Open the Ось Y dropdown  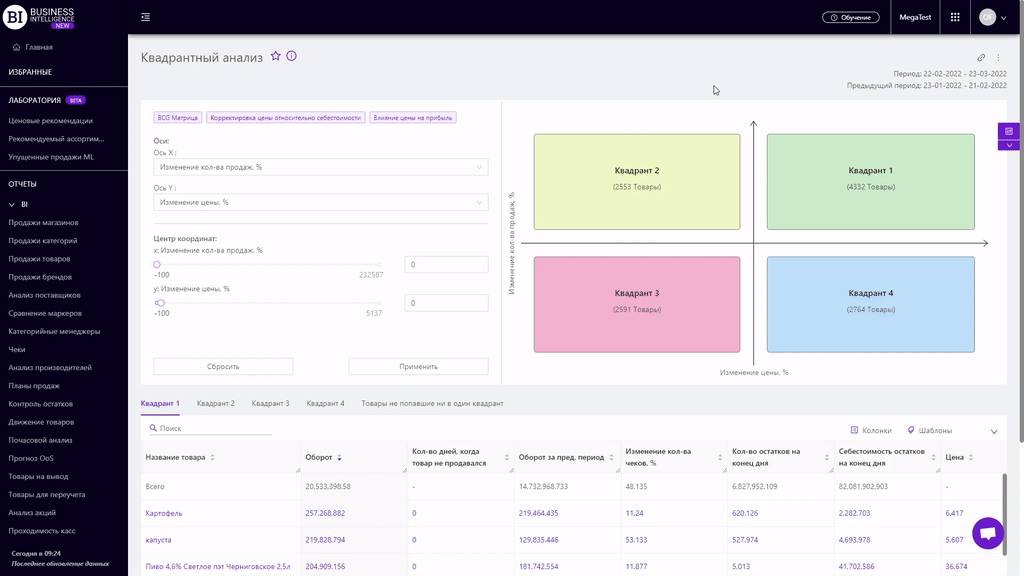pos(320,202)
